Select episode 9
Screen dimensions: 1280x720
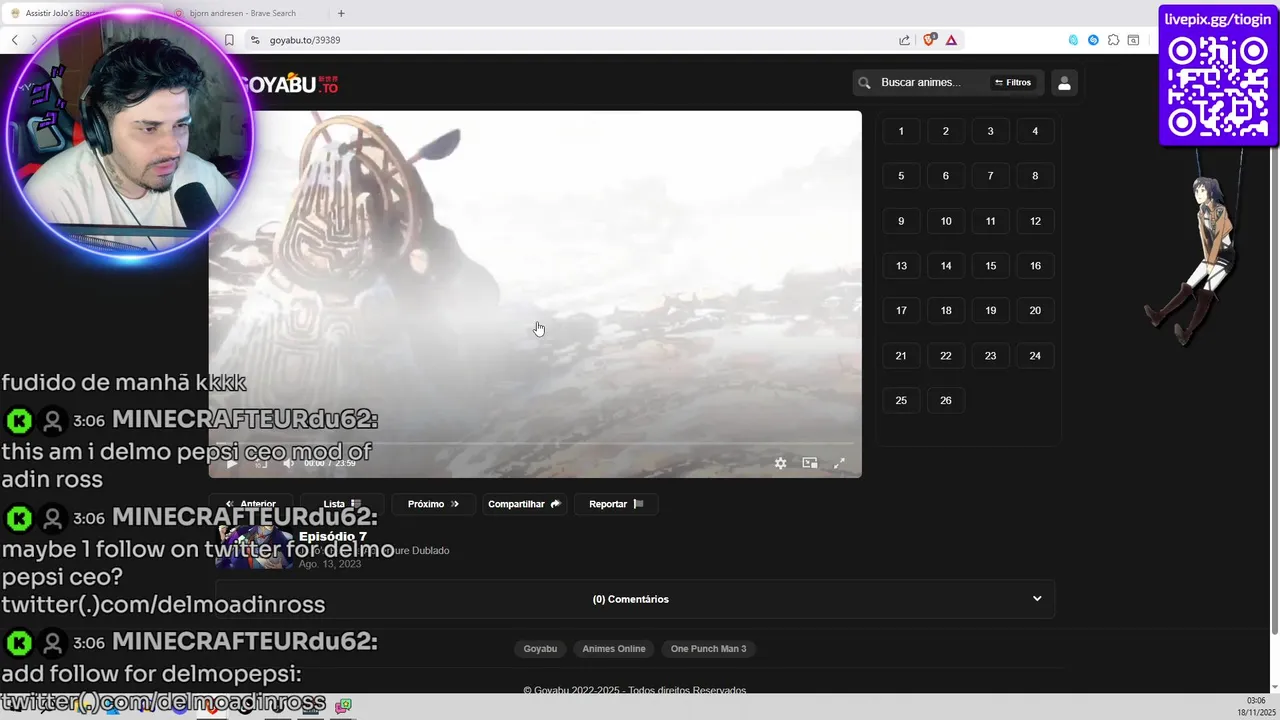[901, 221]
